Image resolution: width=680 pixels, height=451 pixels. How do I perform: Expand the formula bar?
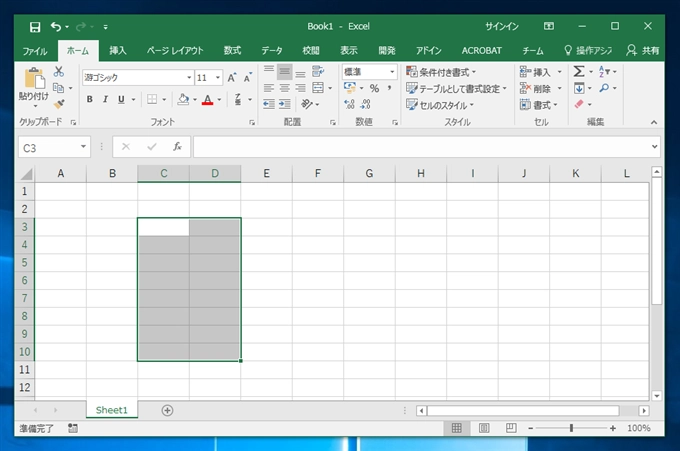654,147
